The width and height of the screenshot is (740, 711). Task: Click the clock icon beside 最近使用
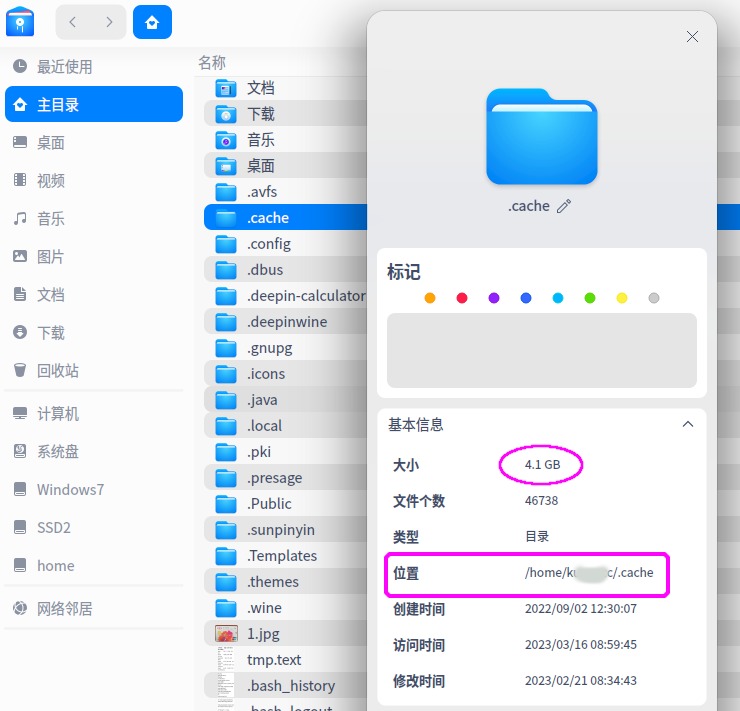(20, 66)
